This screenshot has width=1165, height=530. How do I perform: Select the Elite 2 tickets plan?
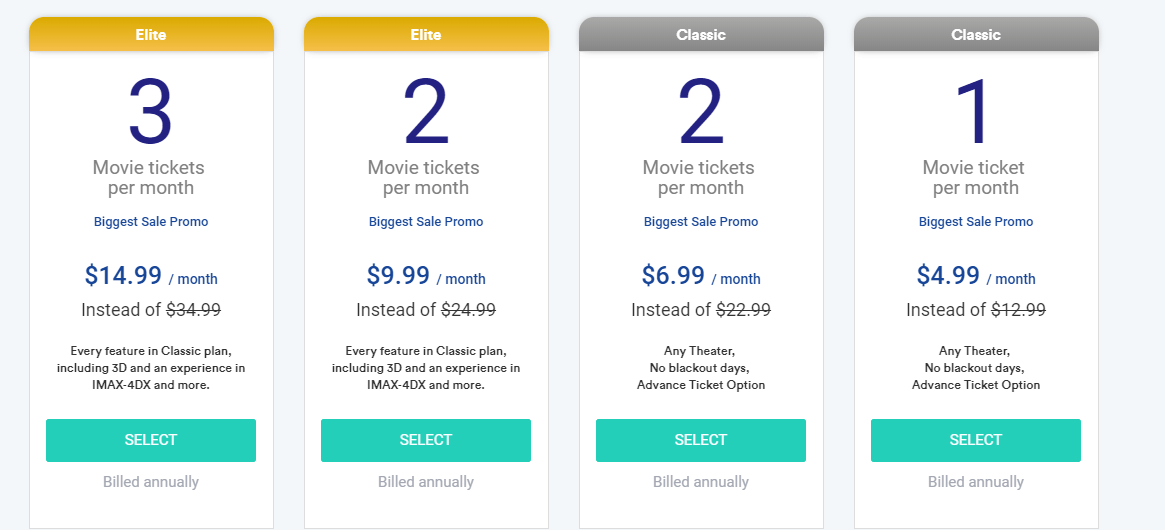426,440
